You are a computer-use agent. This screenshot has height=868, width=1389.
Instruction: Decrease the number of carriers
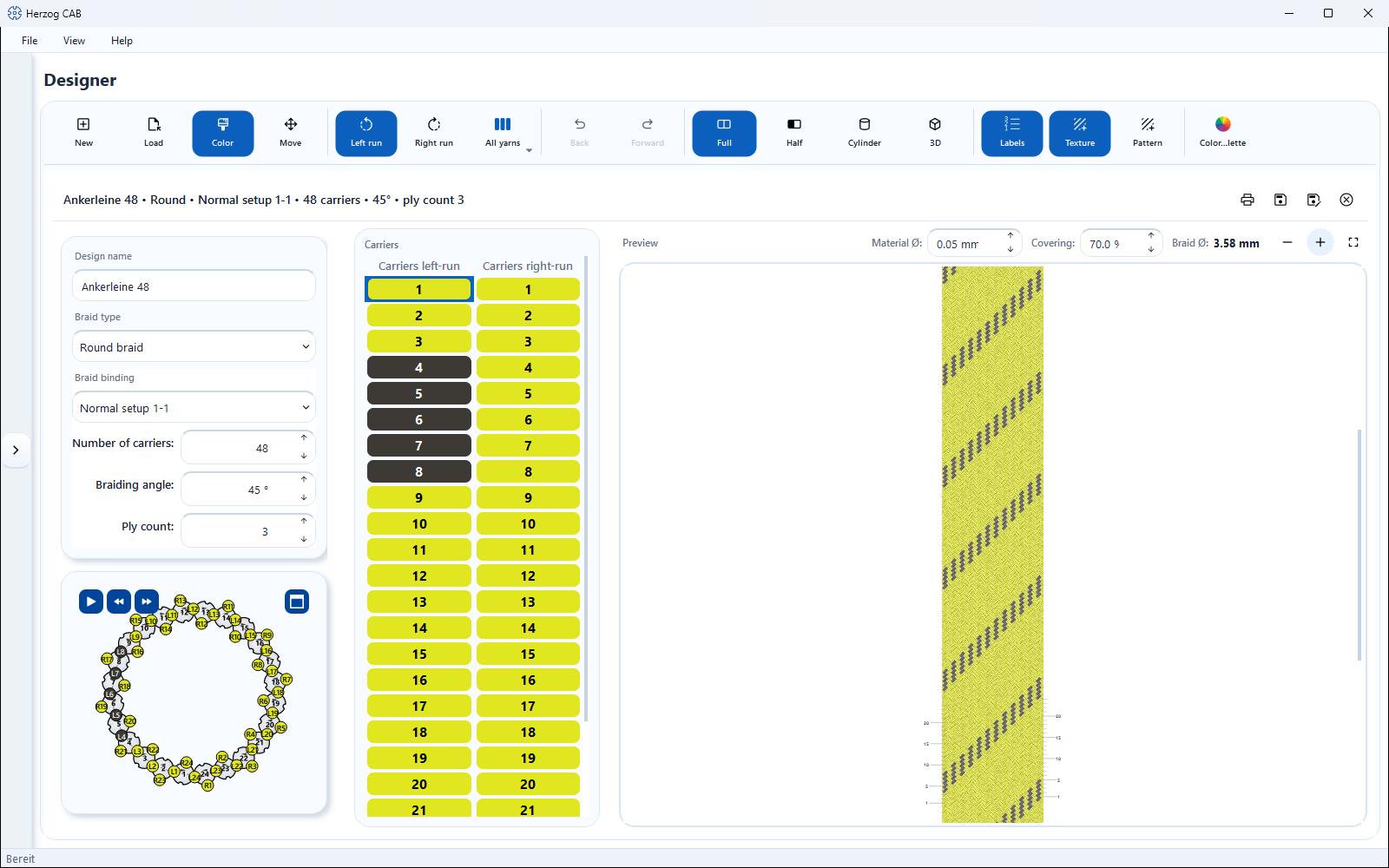click(304, 456)
